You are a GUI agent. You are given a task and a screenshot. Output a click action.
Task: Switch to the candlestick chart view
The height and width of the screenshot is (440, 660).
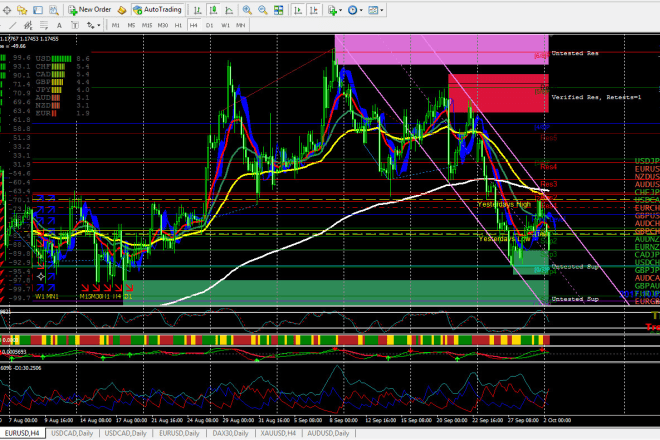pos(213,10)
